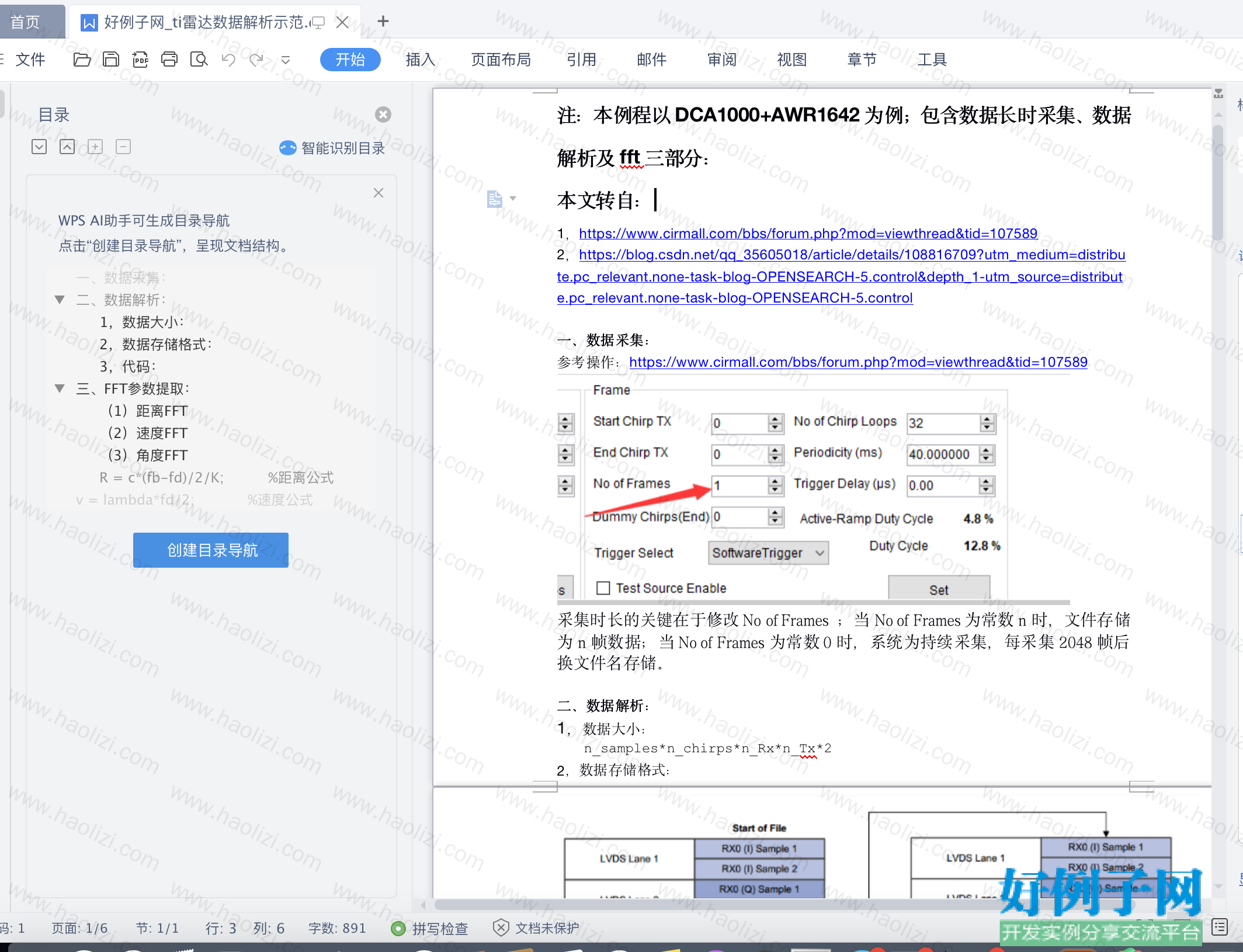Expand quick access toolbar dropdown
Screen dimensions: 1243x952
(x=286, y=60)
